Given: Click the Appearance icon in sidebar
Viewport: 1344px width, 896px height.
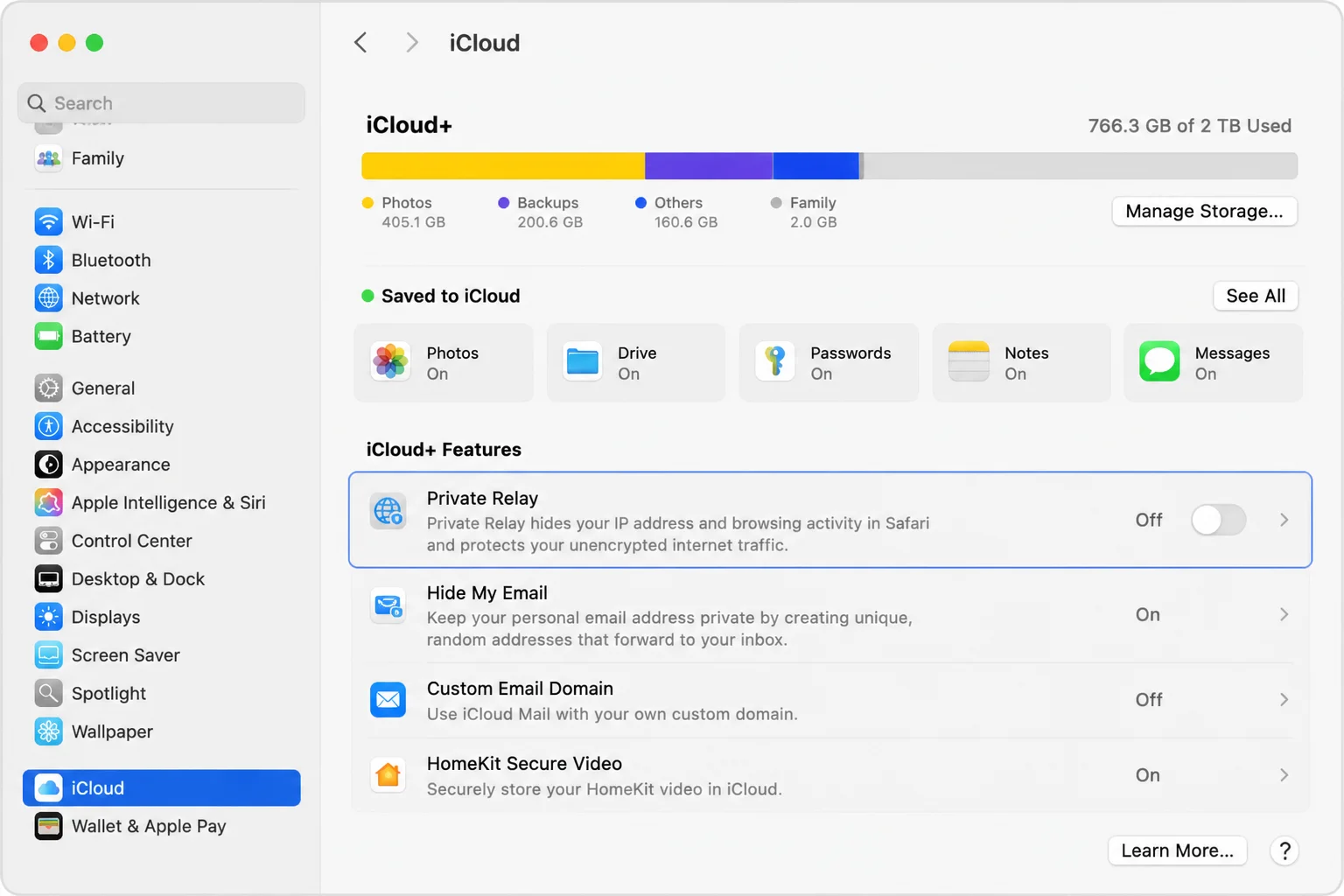Looking at the screenshot, I should coord(49,465).
